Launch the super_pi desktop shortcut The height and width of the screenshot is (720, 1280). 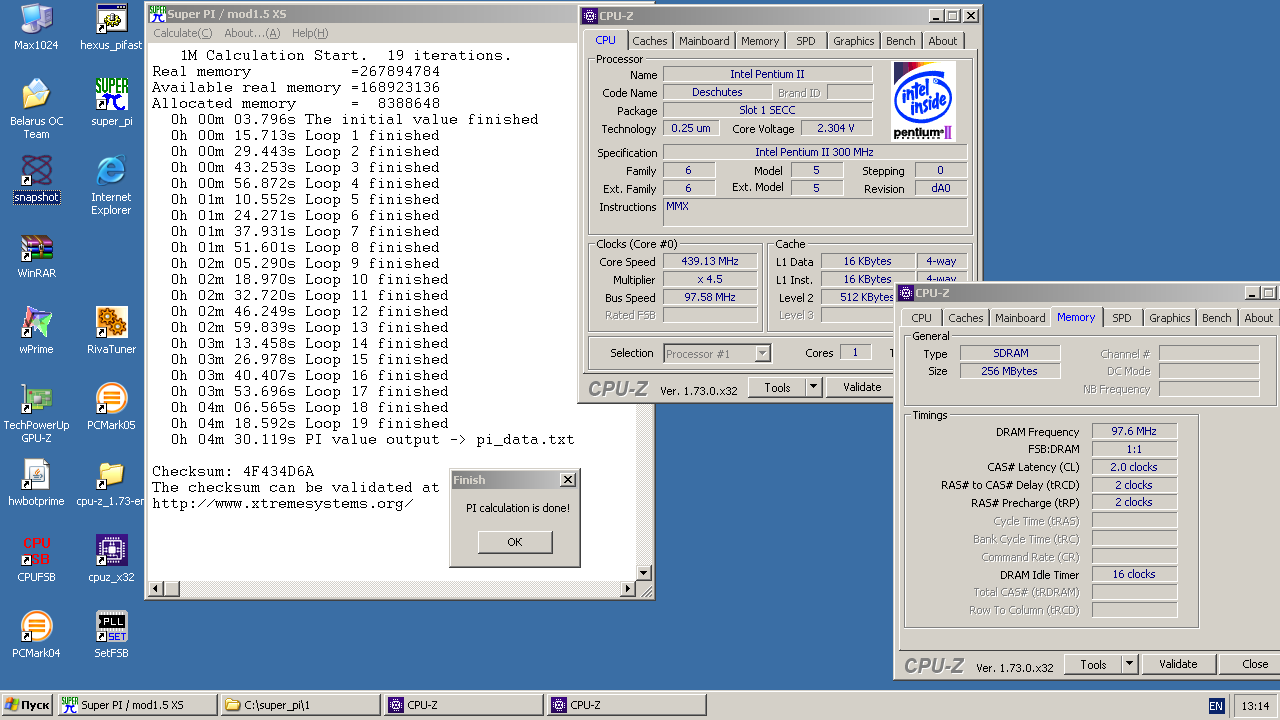point(111,94)
